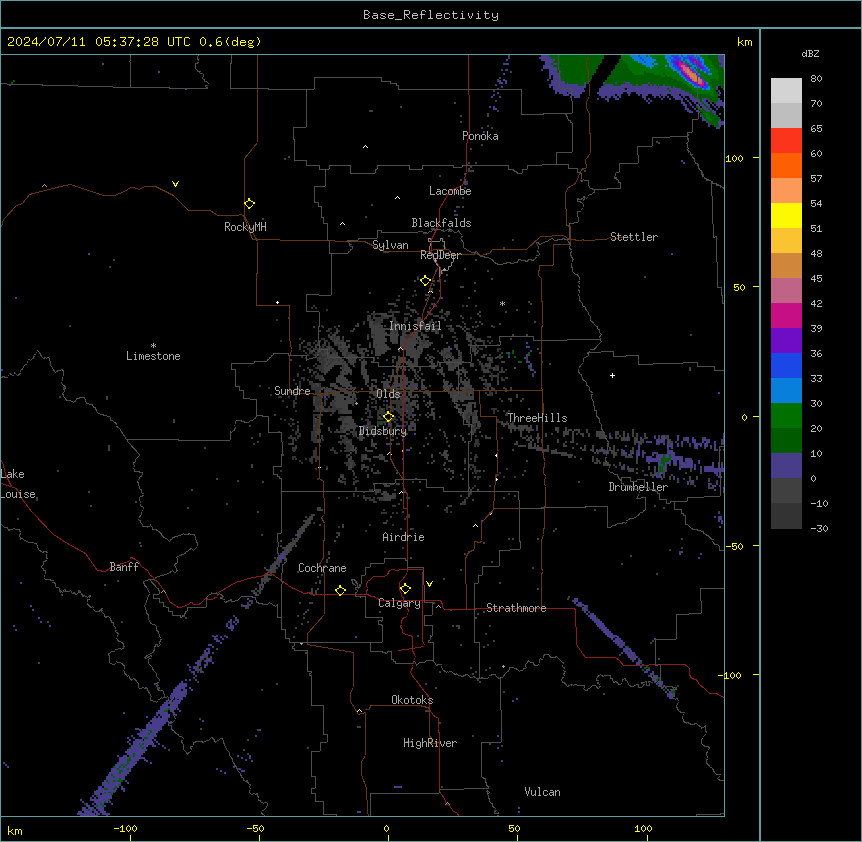Pick the purple 36-39 dBZ legend swatch

coord(786,341)
